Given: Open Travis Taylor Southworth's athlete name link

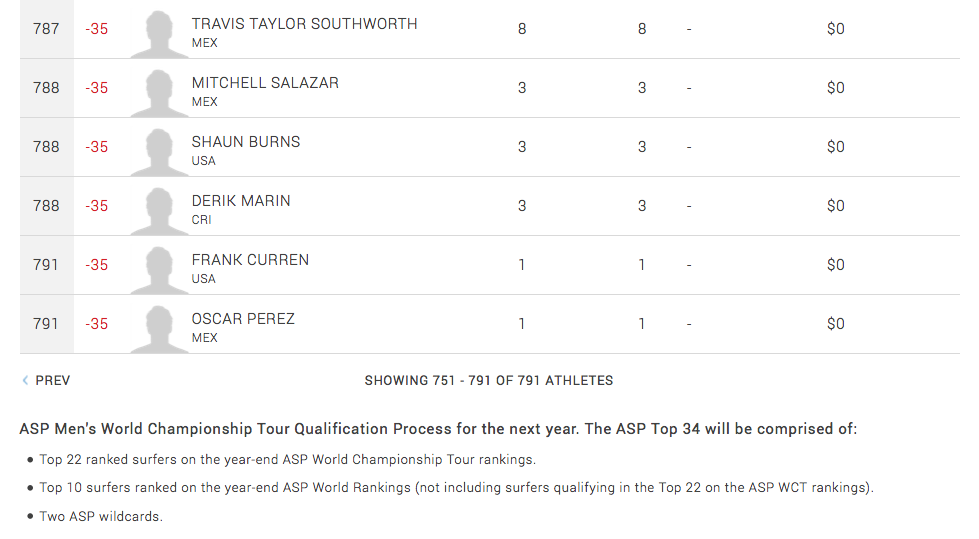Looking at the screenshot, I should coord(304,23).
